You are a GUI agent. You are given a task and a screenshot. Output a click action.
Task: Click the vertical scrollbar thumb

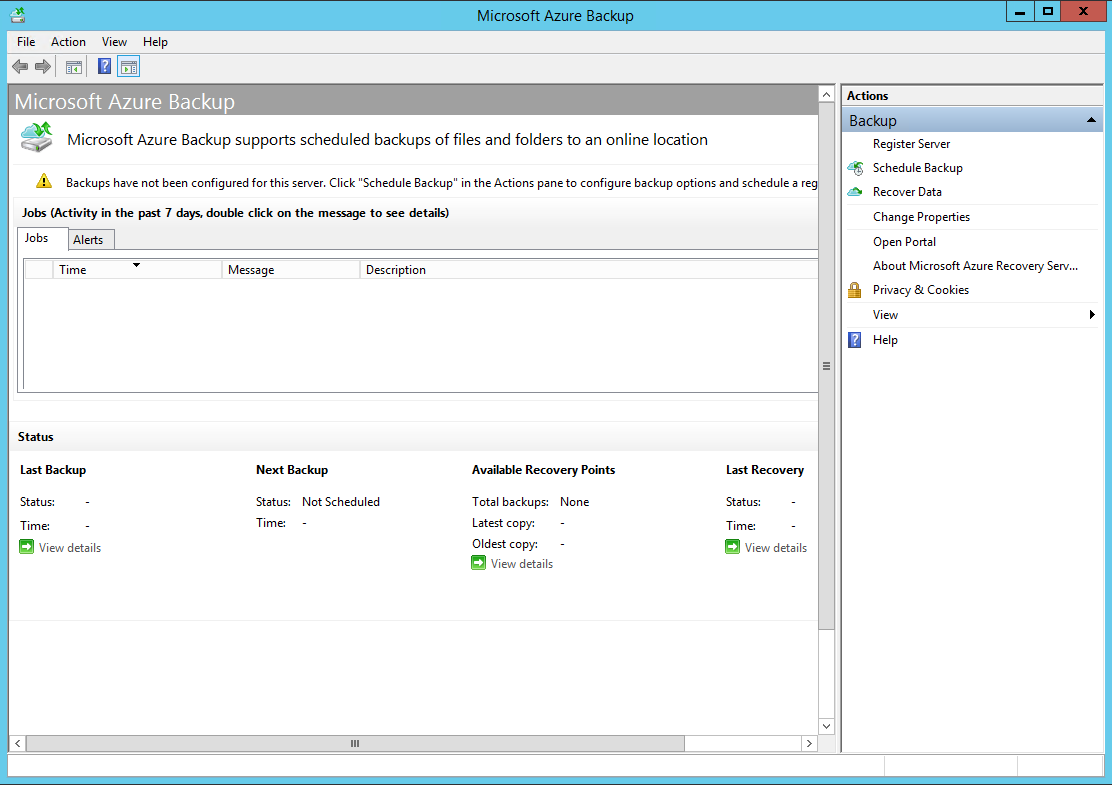pyautogui.click(x=826, y=366)
